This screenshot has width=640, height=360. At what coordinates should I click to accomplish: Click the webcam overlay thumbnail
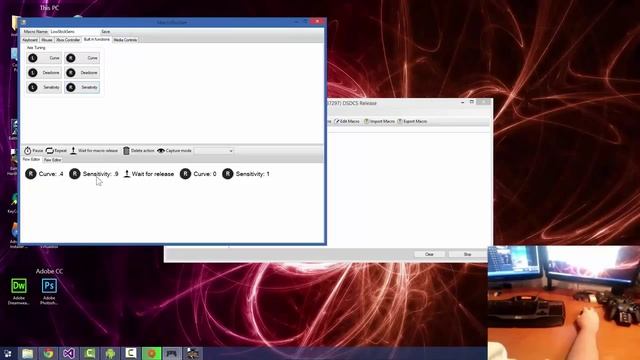(x=564, y=302)
